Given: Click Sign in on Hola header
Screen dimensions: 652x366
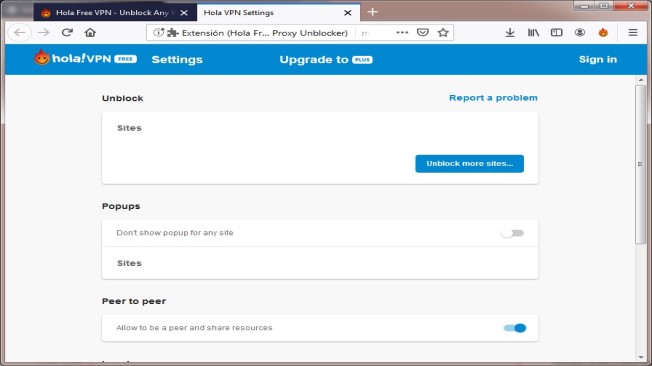Looking at the screenshot, I should point(598,59).
